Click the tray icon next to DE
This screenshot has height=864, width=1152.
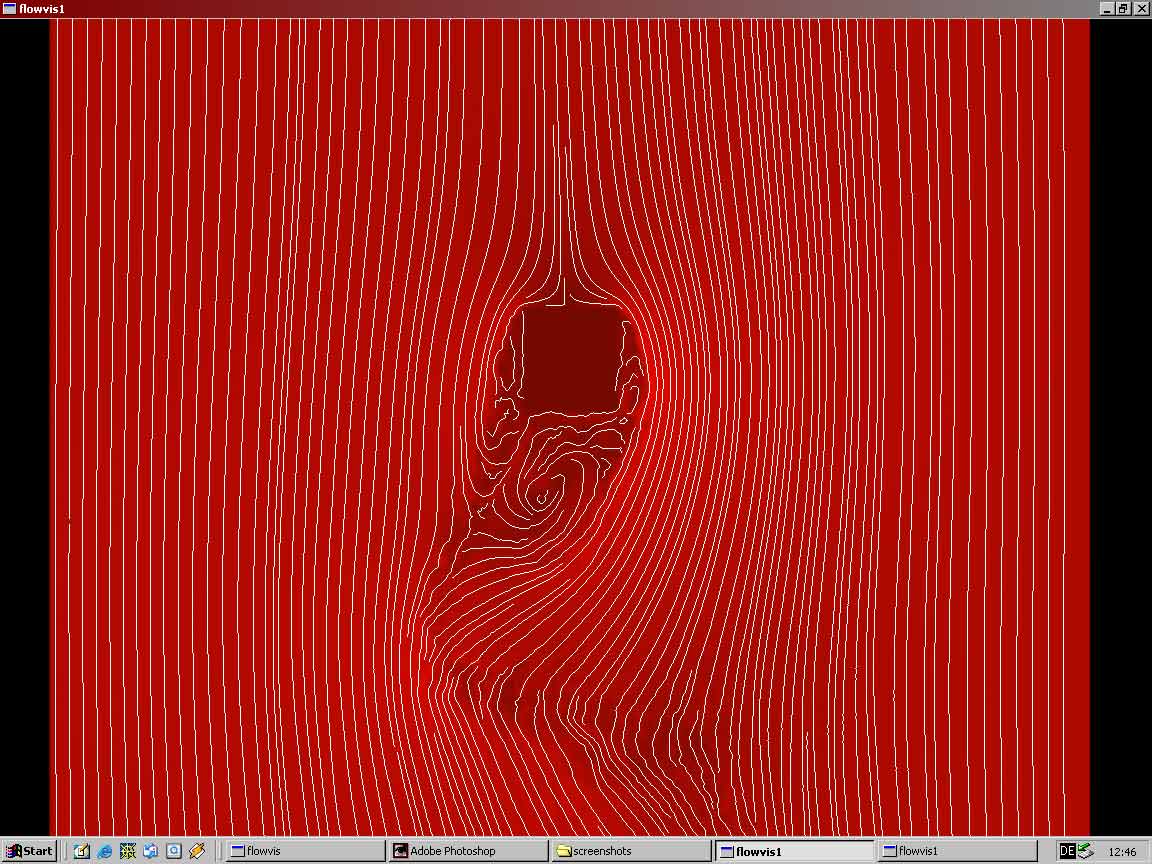tap(1086, 851)
